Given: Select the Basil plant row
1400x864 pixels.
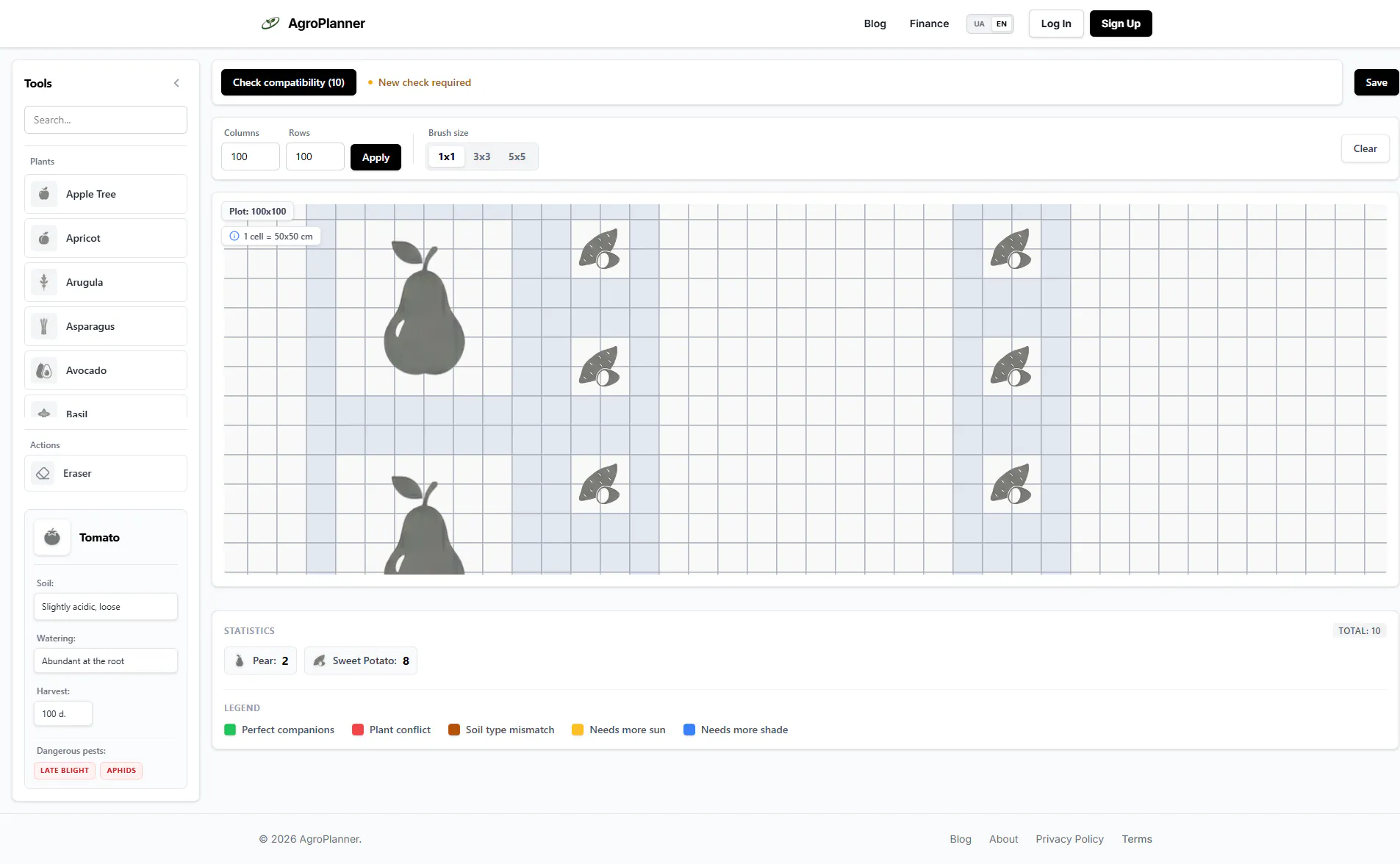Looking at the screenshot, I should [106, 408].
